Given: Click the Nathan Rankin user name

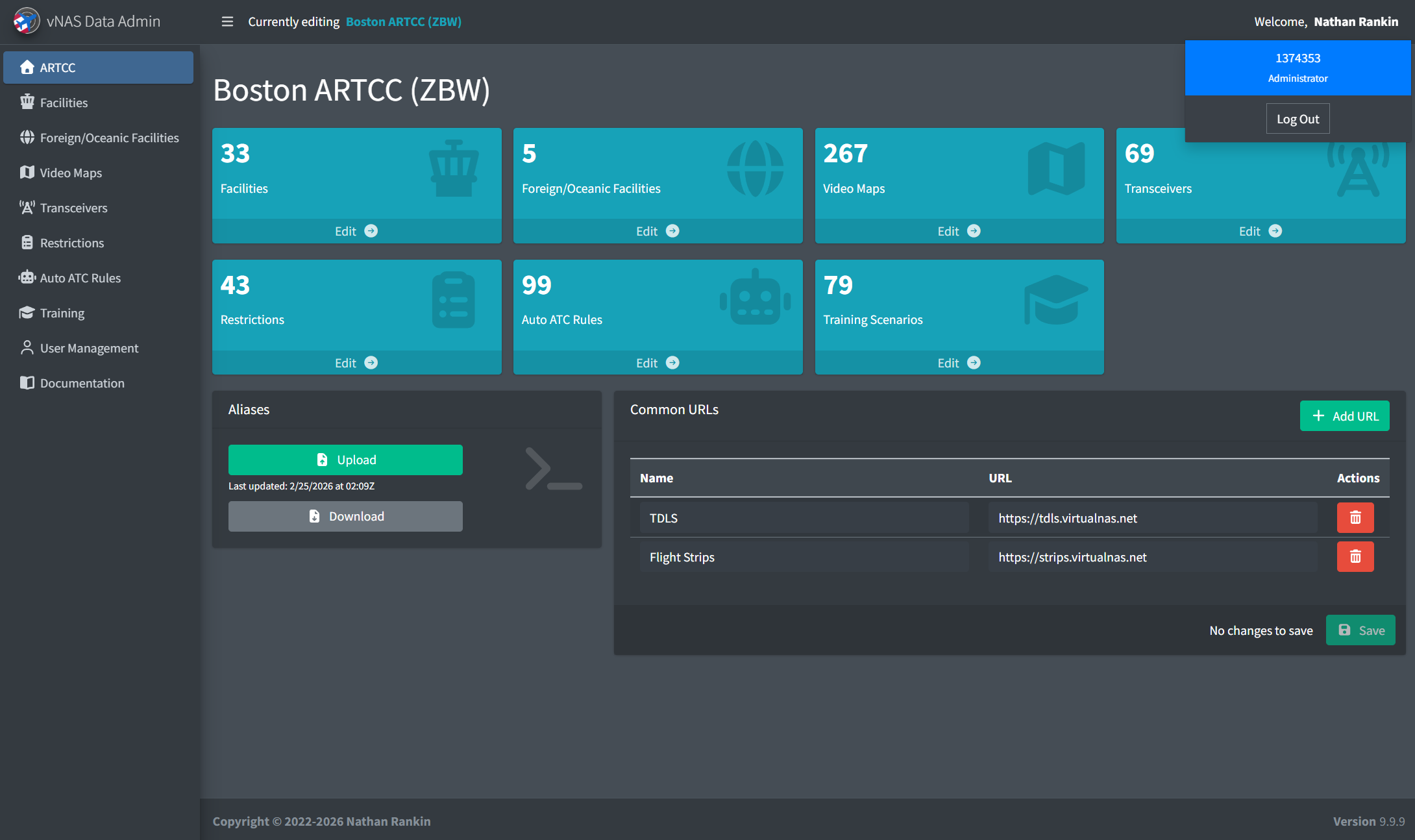Looking at the screenshot, I should (x=1356, y=21).
